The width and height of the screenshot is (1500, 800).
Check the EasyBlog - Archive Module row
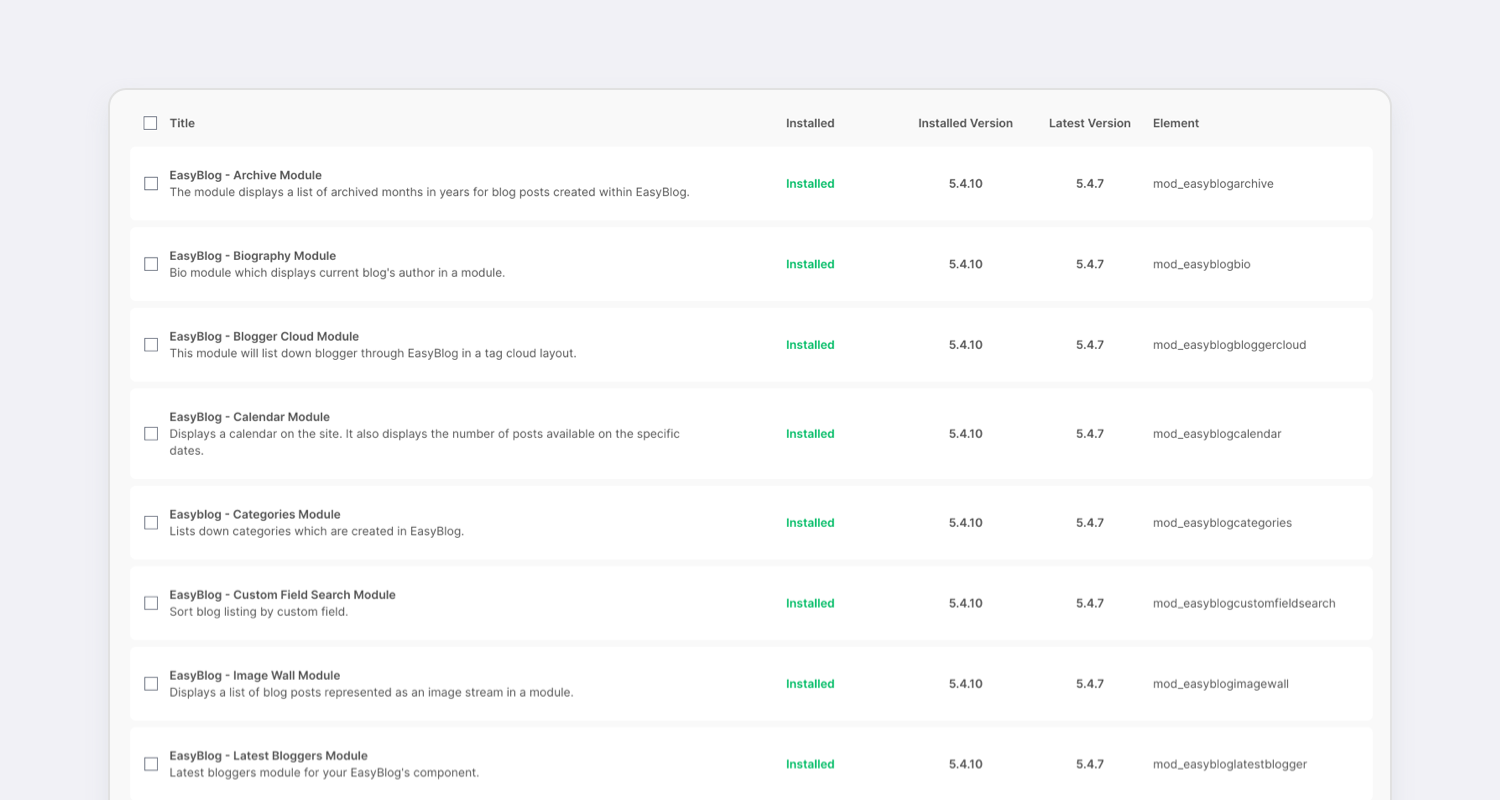[151, 184]
